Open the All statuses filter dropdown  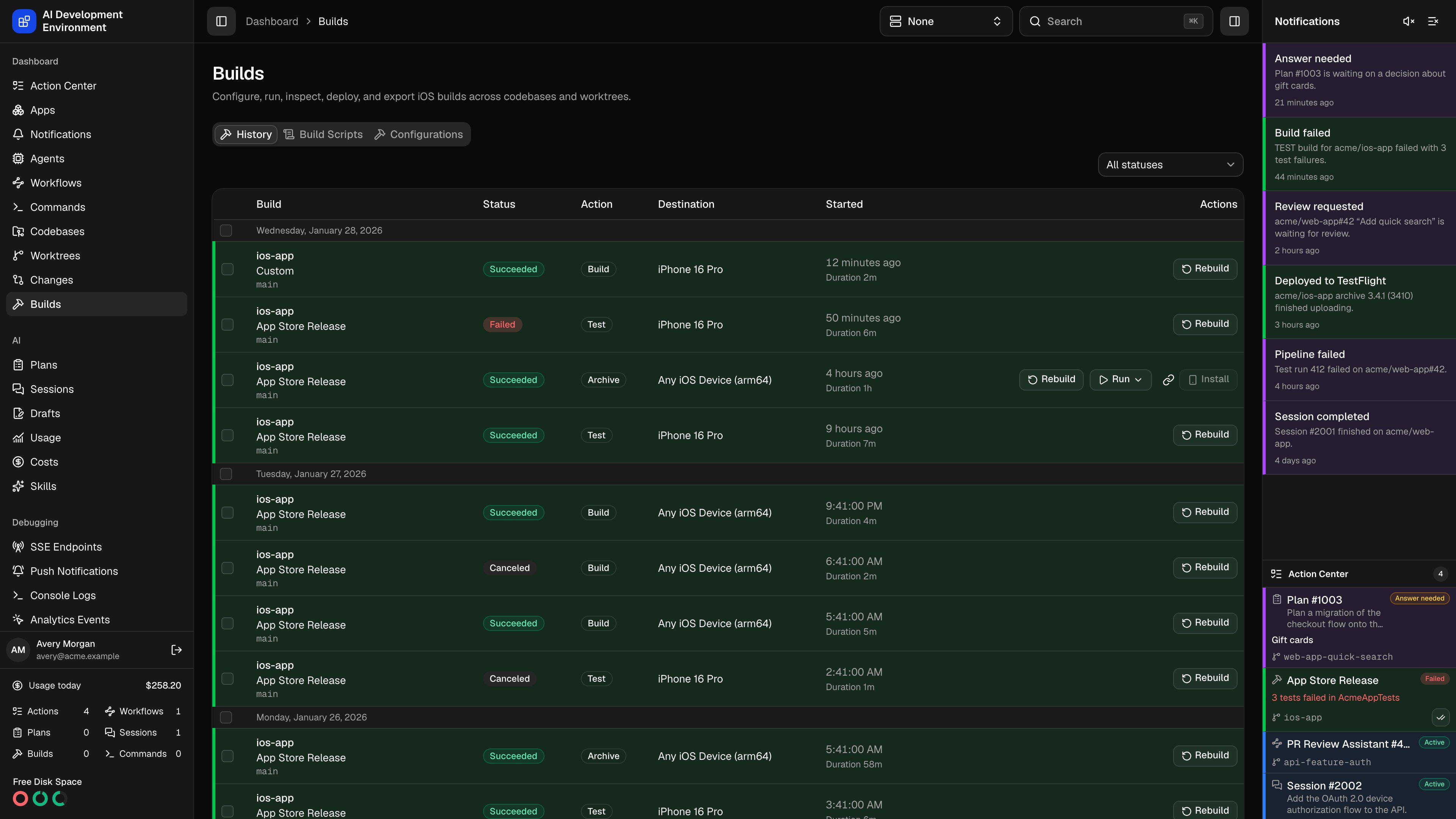(1170, 165)
